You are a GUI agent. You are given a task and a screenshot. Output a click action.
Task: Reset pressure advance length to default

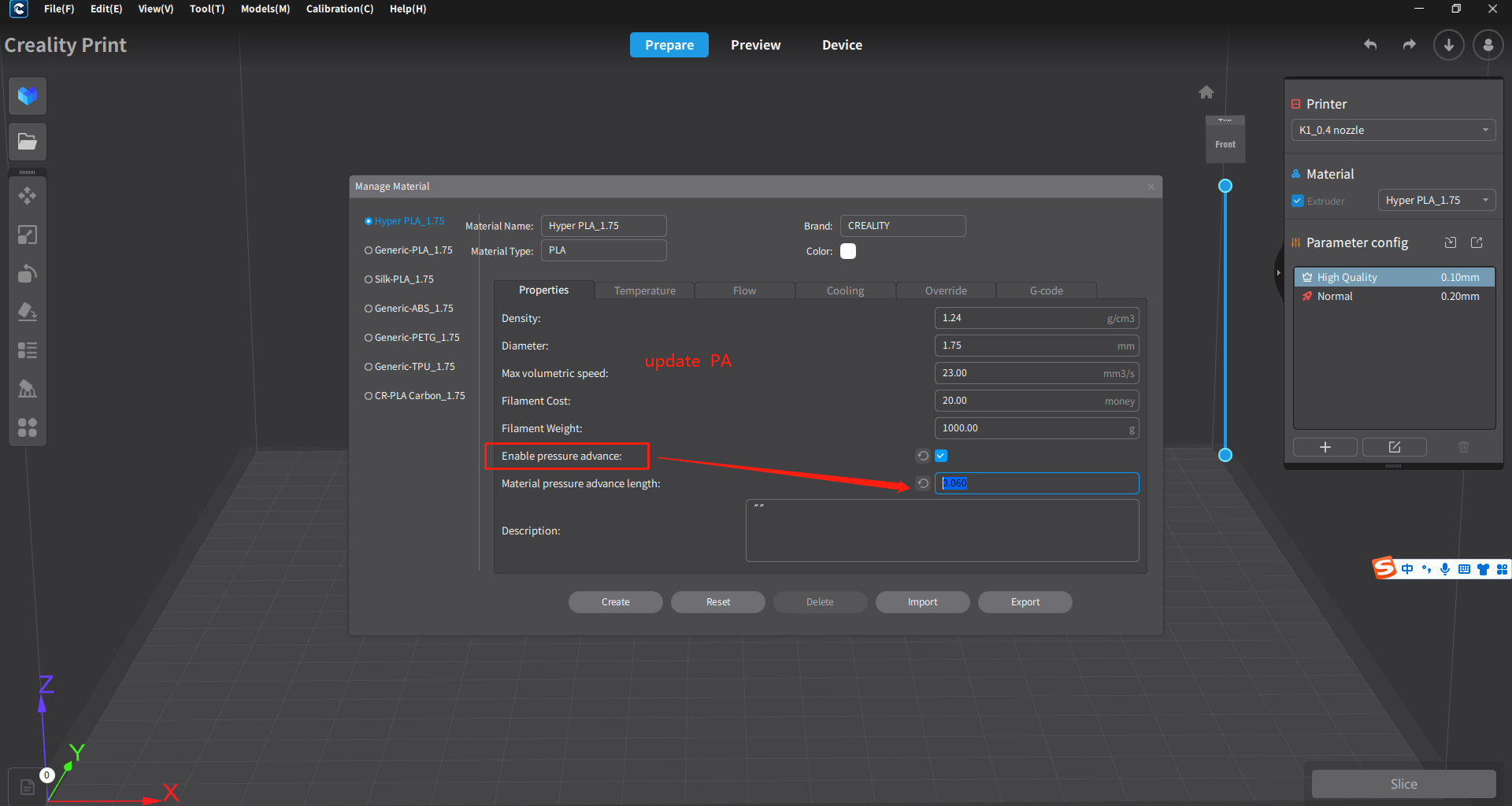(x=923, y=483)
